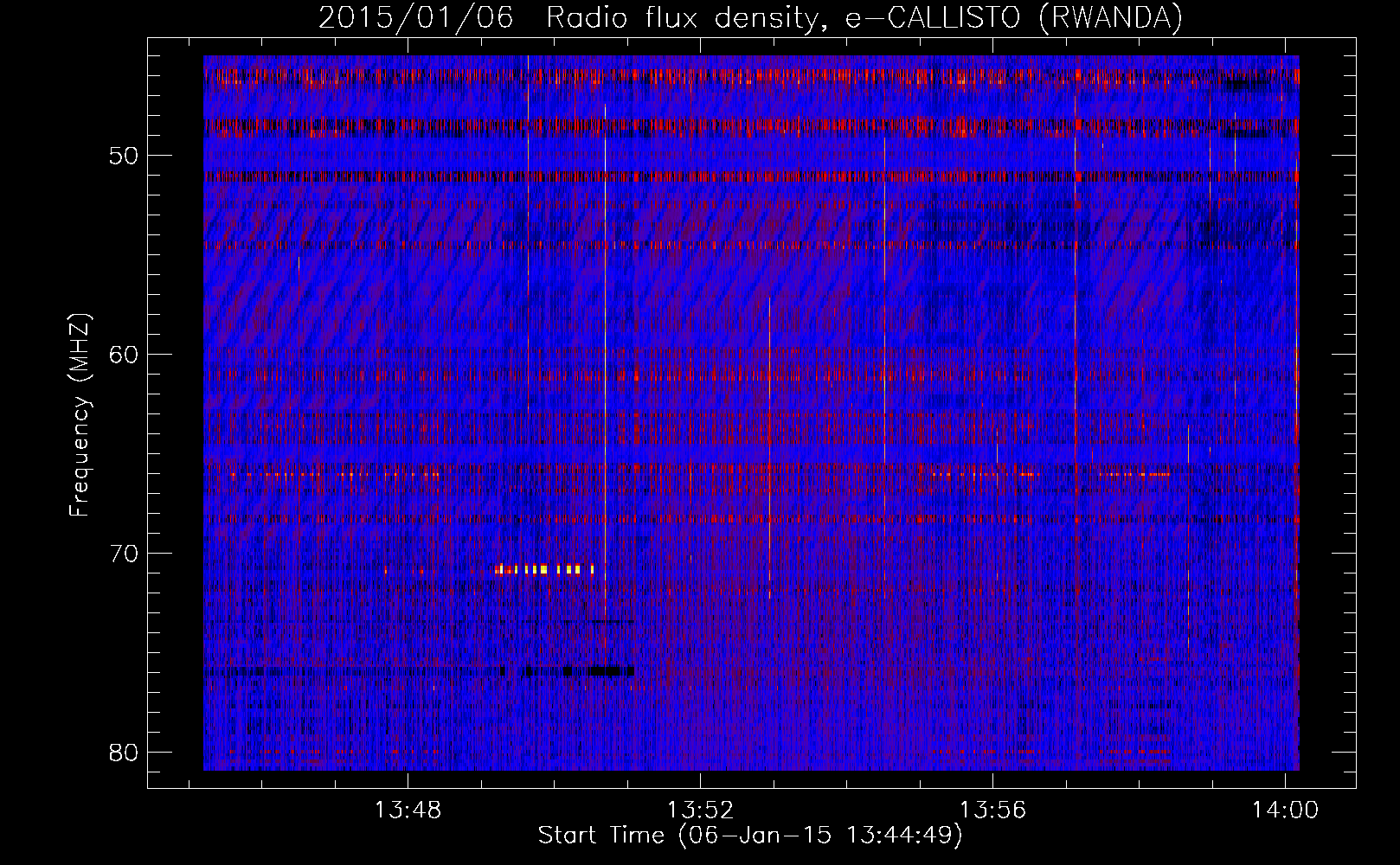Select the 60 frequency tick label
This screenshot has width=1400, height=865.
pos(124,355)
